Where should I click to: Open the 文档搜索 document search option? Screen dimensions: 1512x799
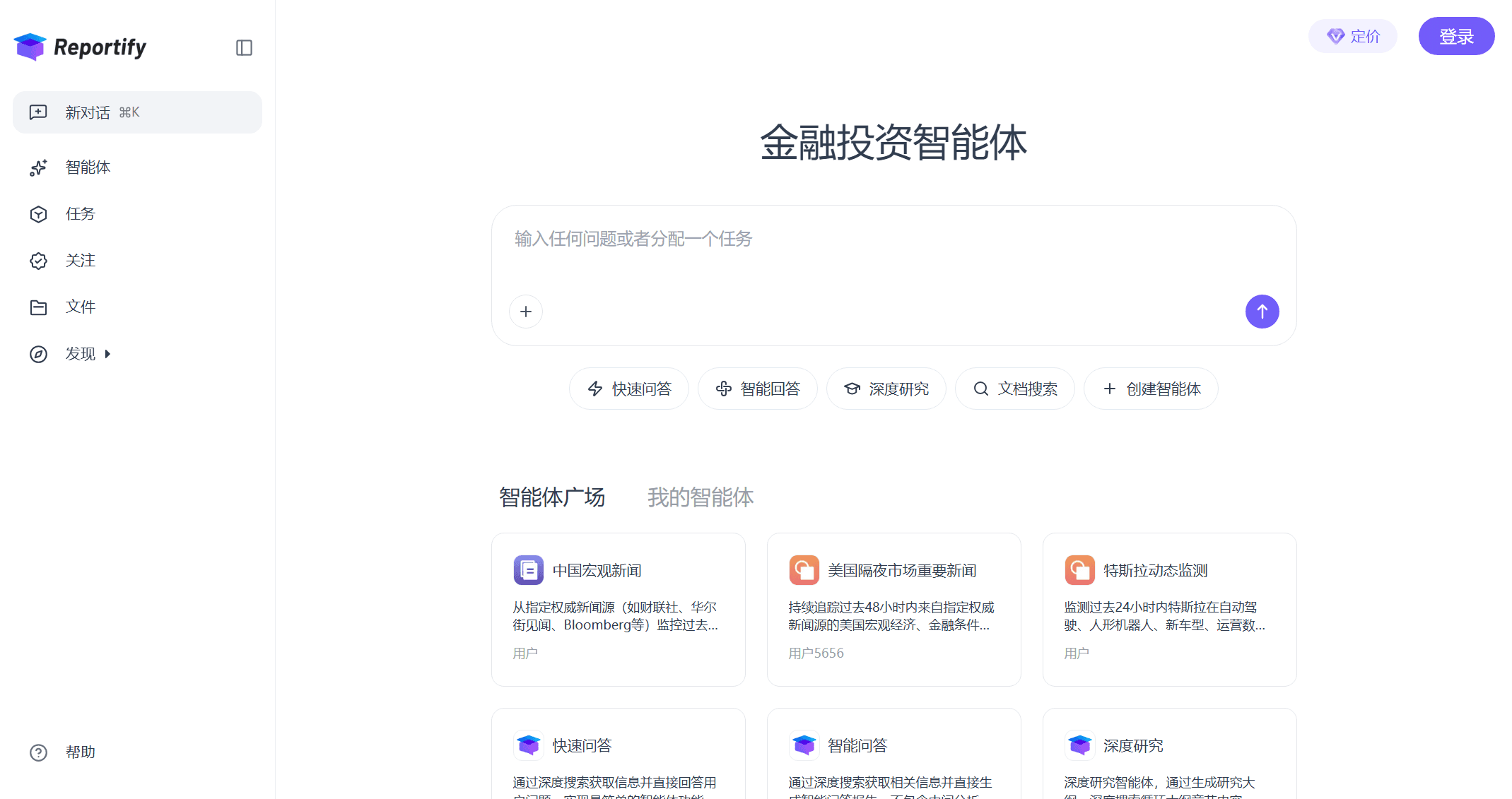click(x=1014, y=389)
